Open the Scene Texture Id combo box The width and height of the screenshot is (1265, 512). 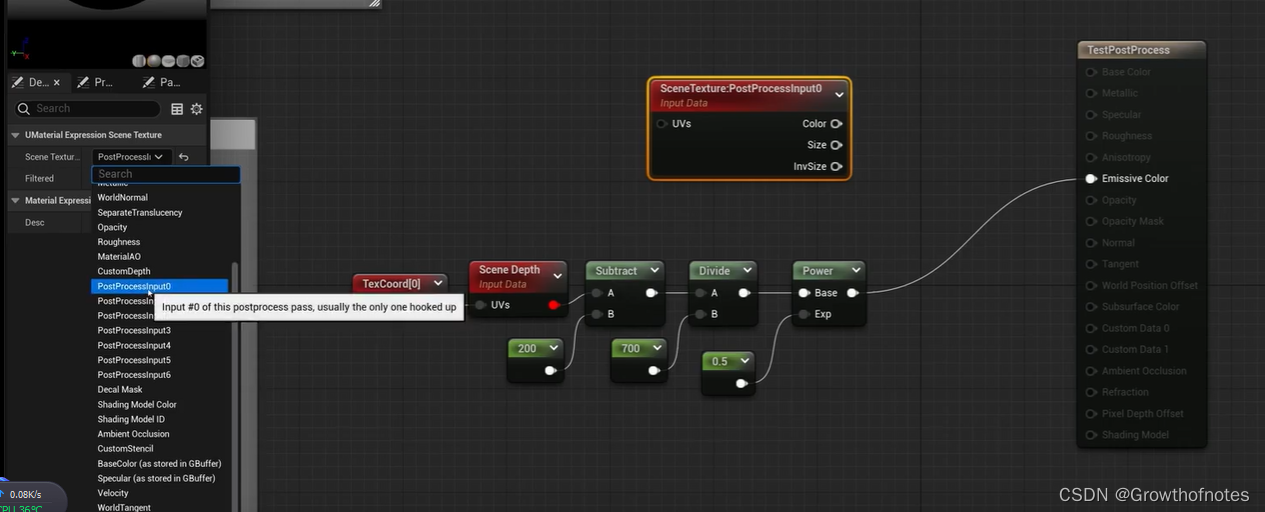click(x=131, y=157)
